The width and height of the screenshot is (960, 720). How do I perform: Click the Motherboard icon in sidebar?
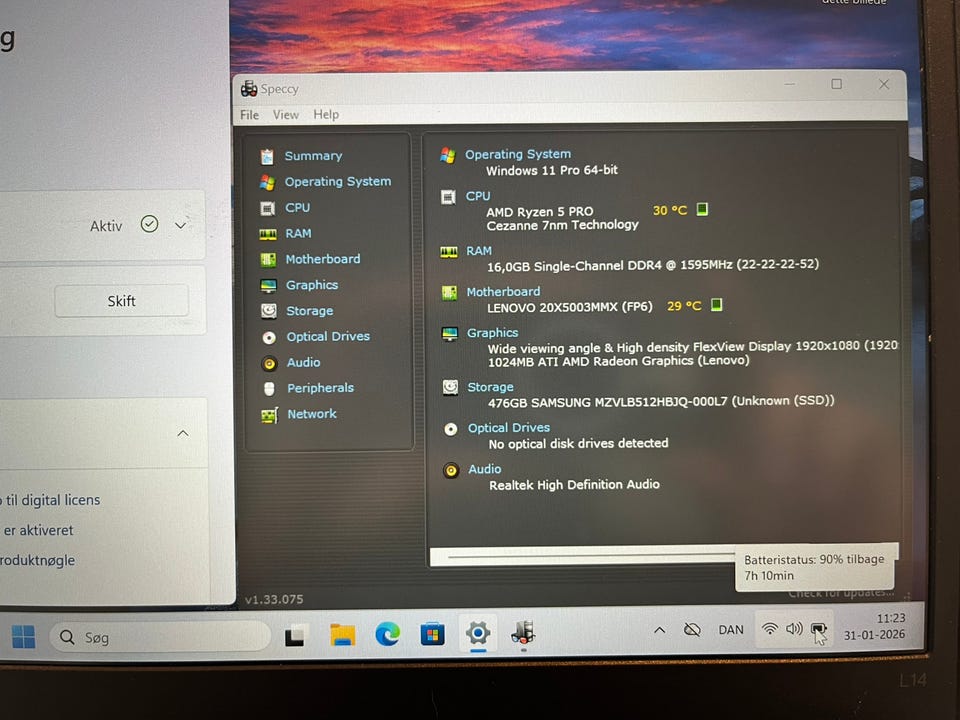(268, 260)
